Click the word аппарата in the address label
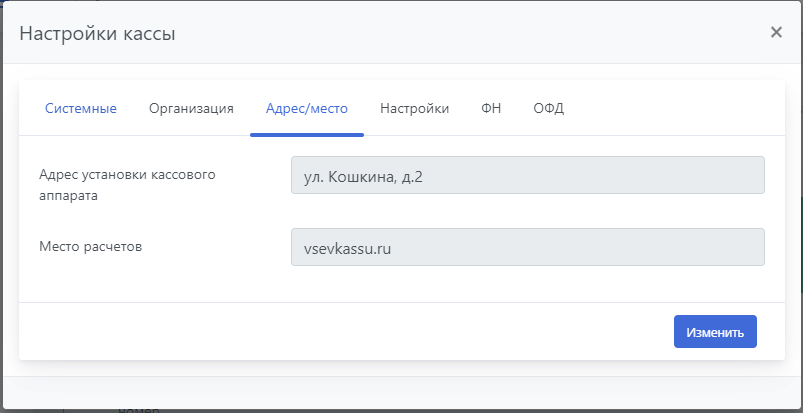The height and width of the screenshot is (413, 803). tap(68, 196)
